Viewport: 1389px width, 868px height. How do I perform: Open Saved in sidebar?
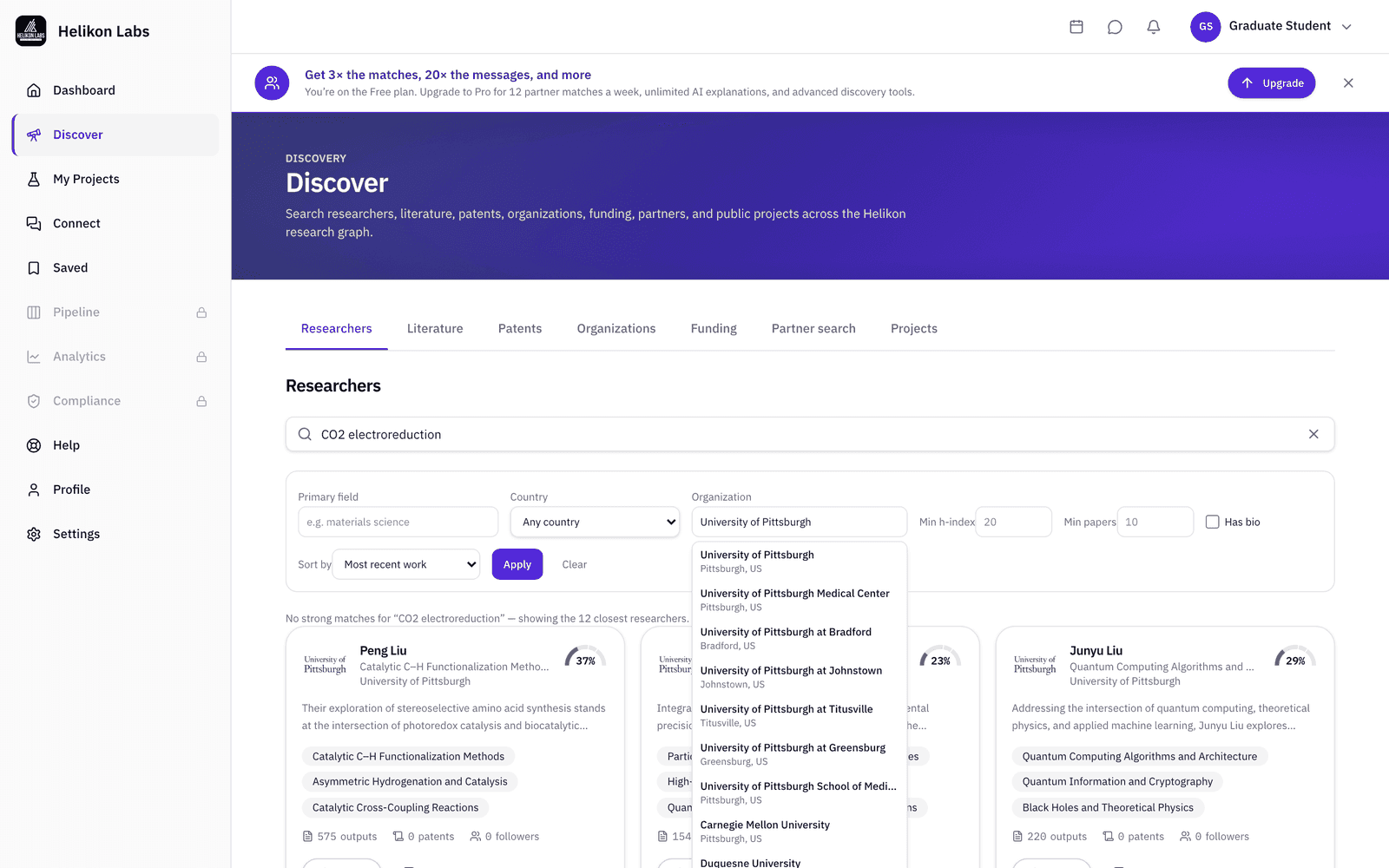coord(115,267)
